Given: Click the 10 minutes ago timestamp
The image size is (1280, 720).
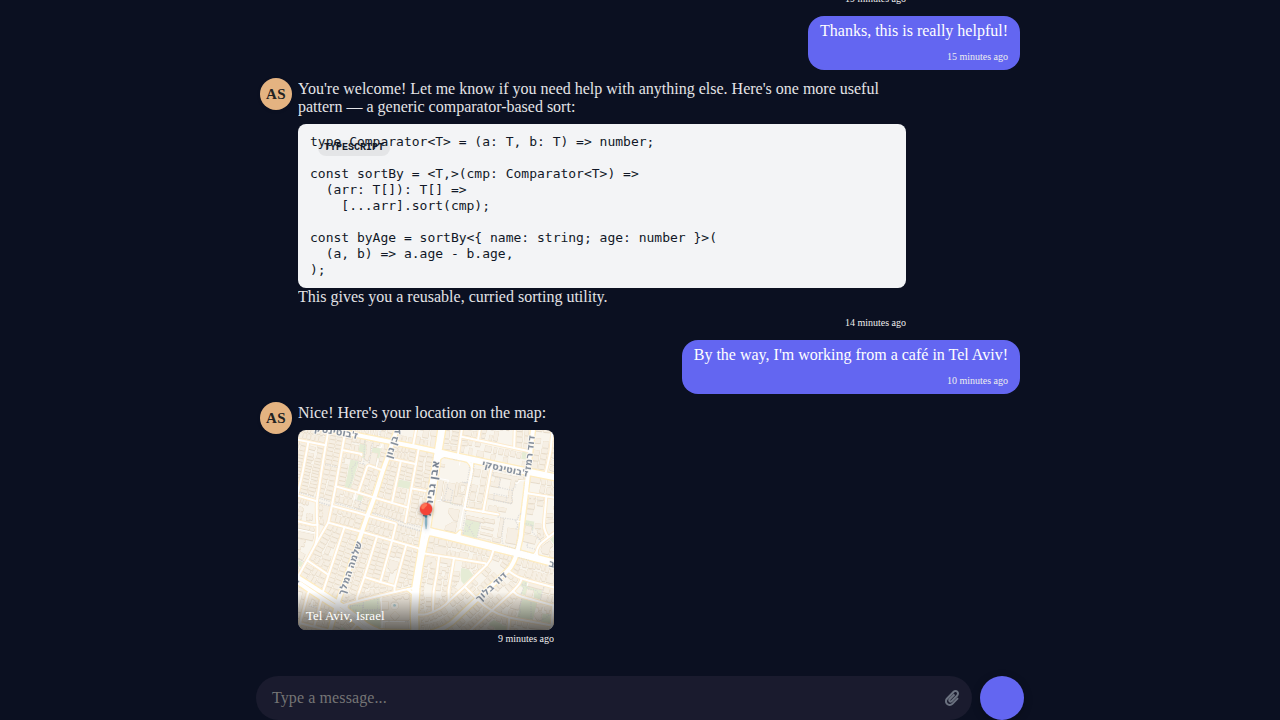Looking at the screenshot, I should 977,380.
